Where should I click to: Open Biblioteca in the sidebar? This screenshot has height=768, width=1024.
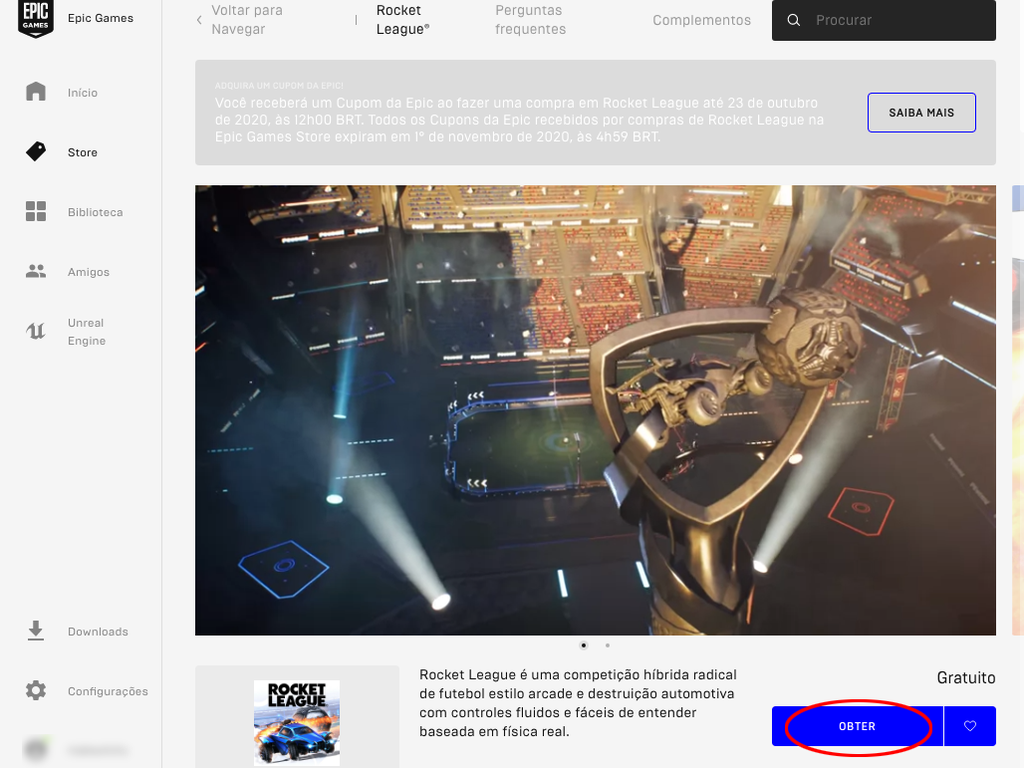point(95,212)
